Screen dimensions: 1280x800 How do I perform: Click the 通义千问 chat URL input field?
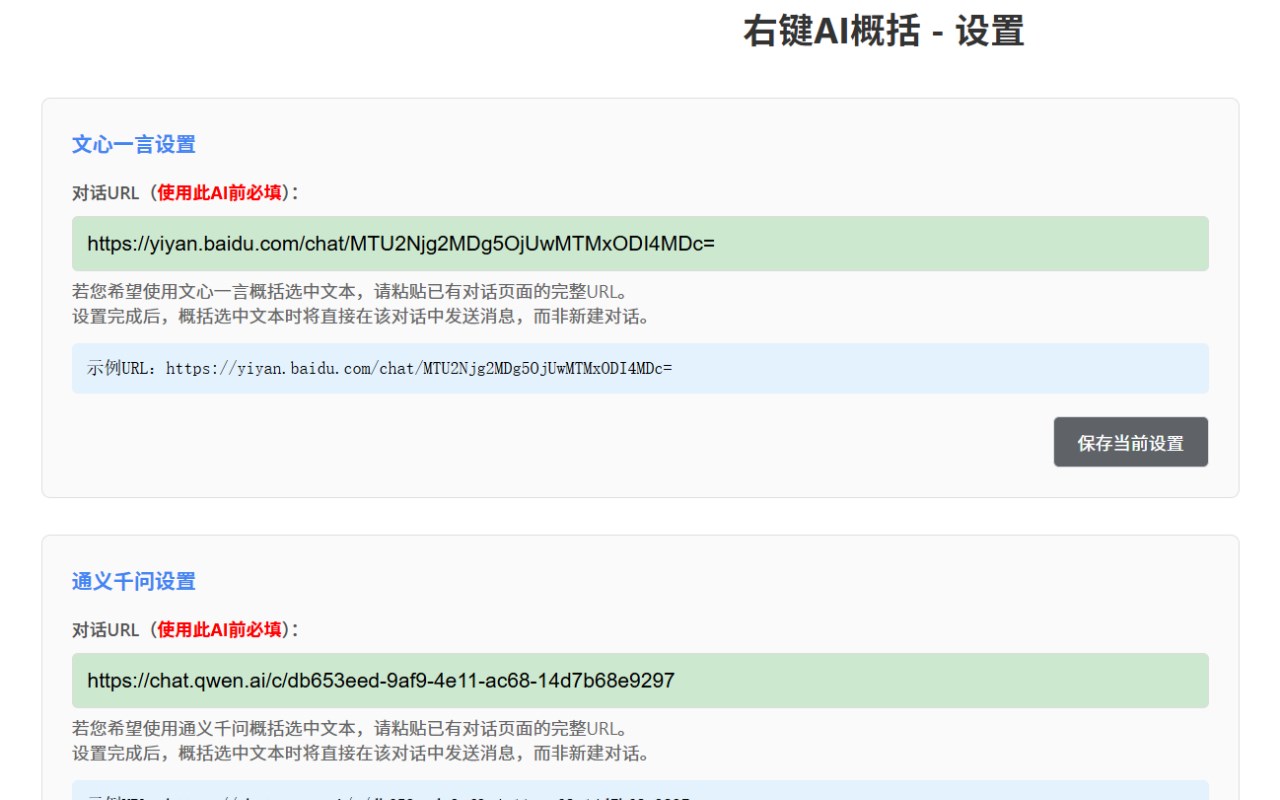tap(640, 680)
